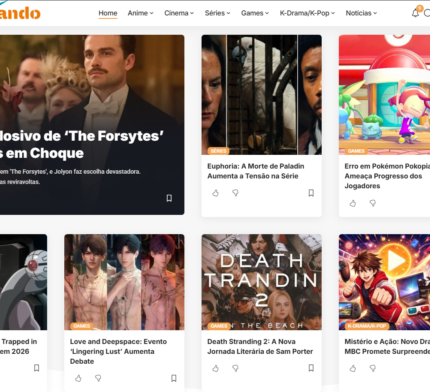Like the Euphoria Paladin article
The image size is (430, 392).
point(216,193)
